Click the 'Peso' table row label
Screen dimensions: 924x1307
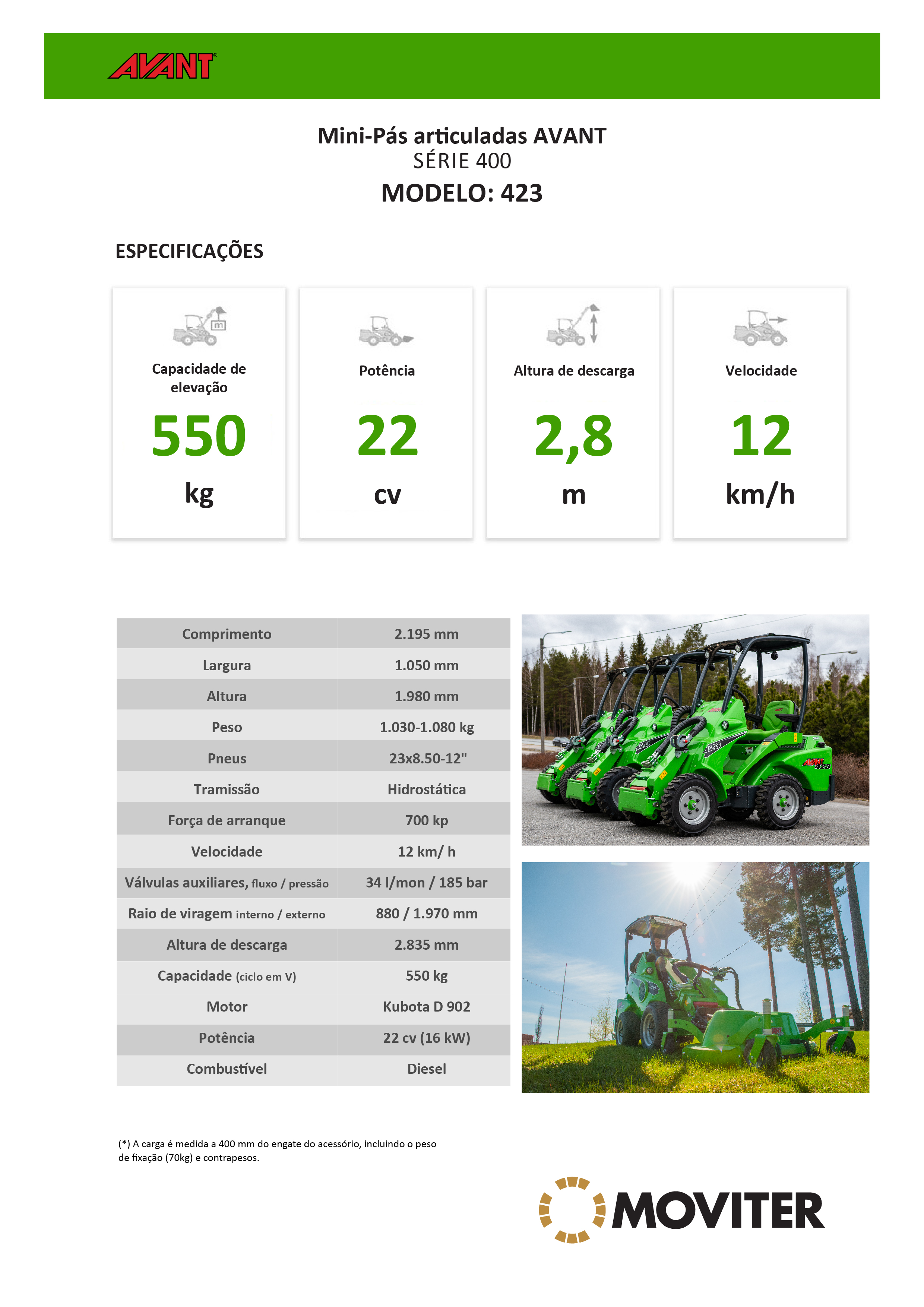pos(227,728)
